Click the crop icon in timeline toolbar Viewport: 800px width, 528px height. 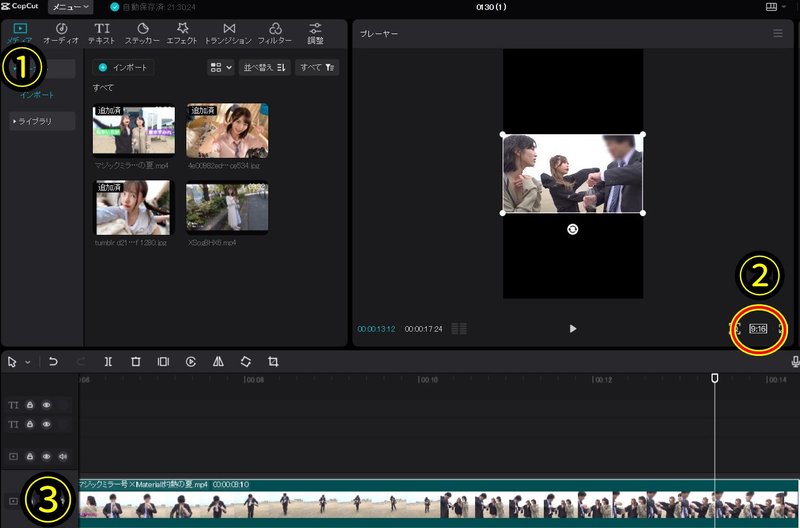pyautogui.click(x=273, y=362)
